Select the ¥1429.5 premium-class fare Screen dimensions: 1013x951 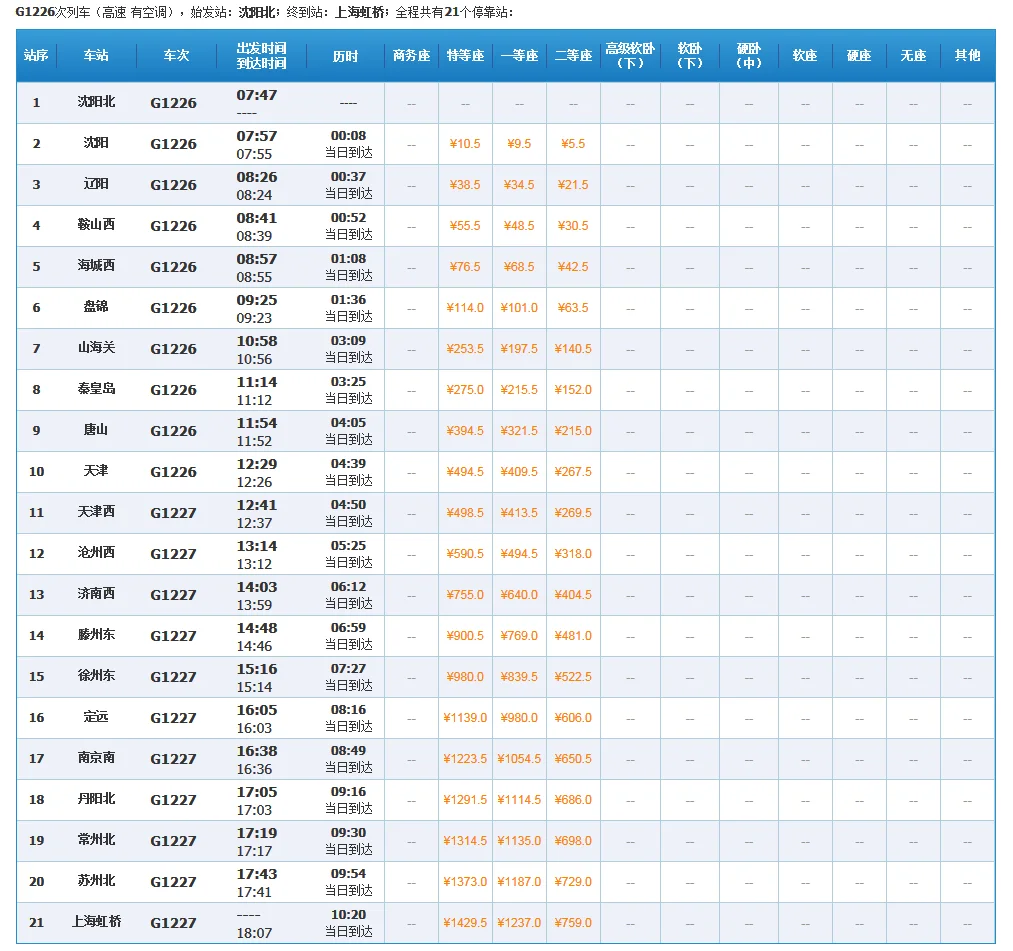pos(465,923)
